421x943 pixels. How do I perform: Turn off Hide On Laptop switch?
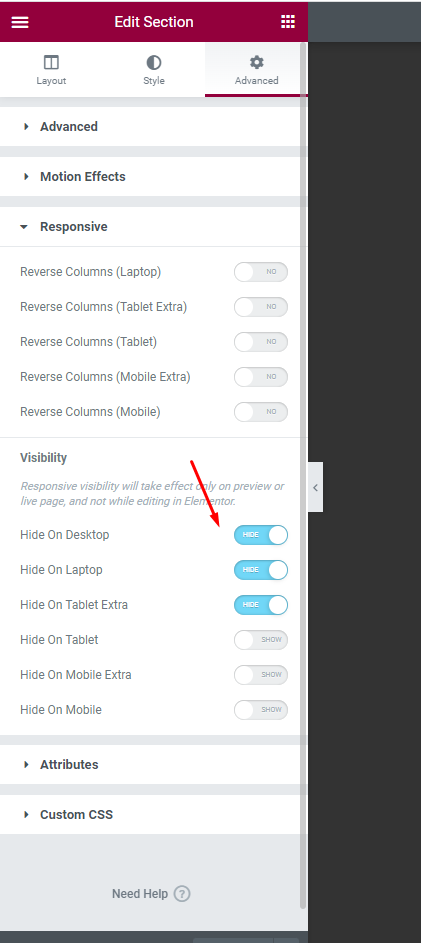(x=261, y=570)
